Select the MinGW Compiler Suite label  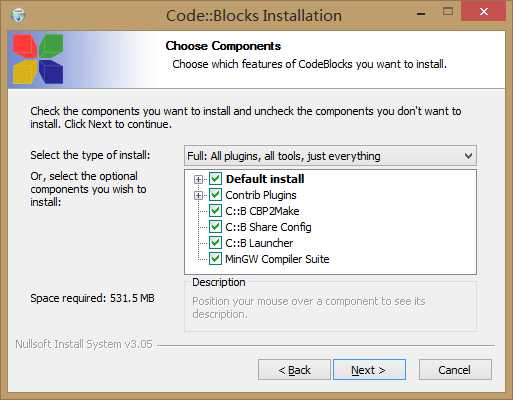pyautogui.click(x=277, y=259)
